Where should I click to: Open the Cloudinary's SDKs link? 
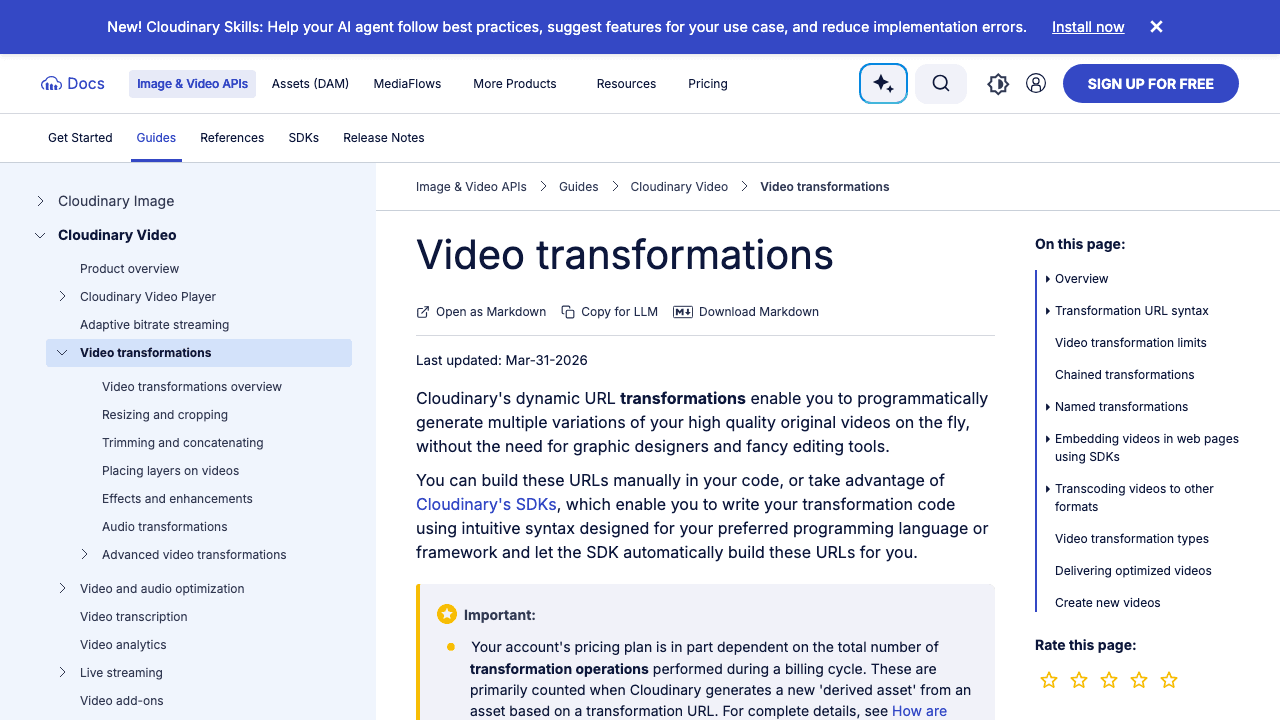[x=486, y=504]
